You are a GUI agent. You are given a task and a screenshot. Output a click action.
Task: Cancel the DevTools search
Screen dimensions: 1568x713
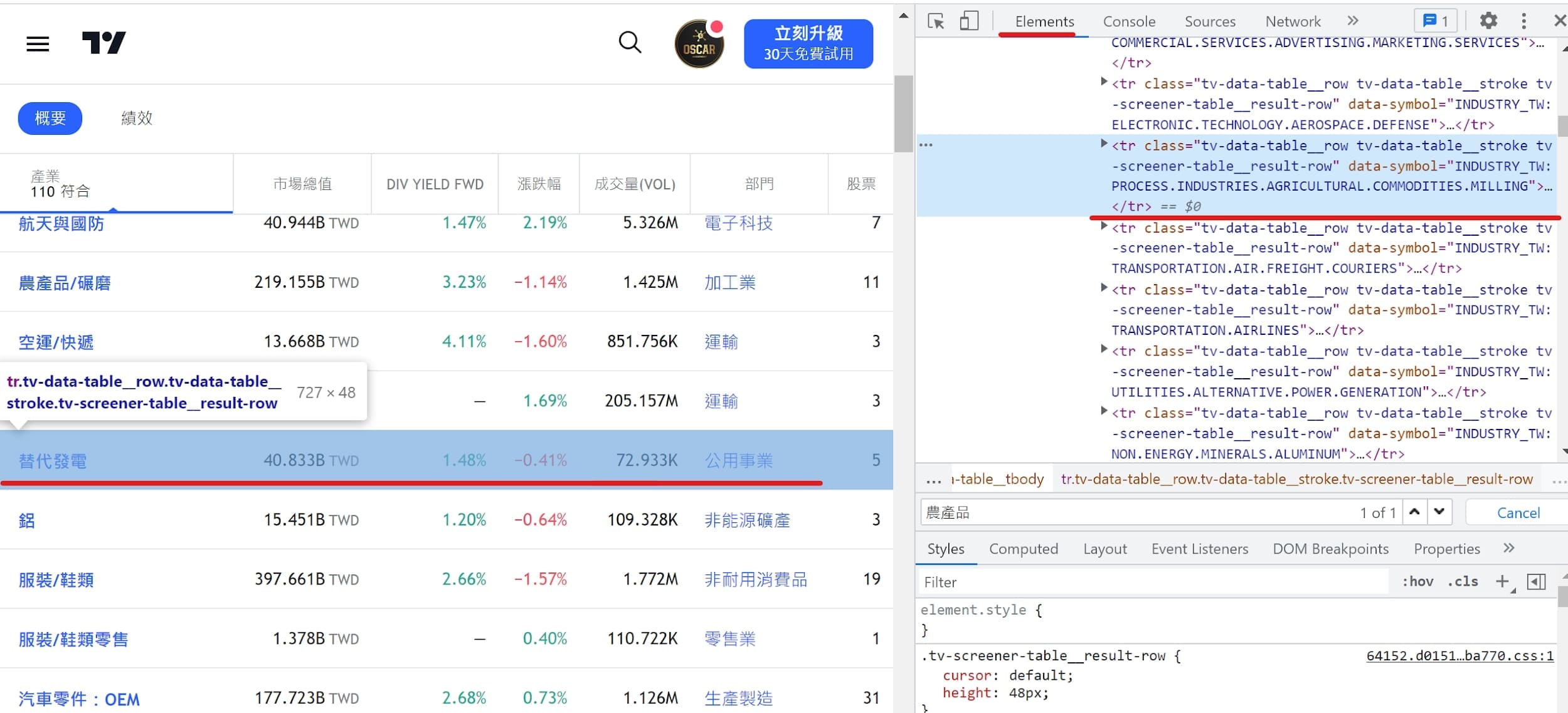[1518, 512]
